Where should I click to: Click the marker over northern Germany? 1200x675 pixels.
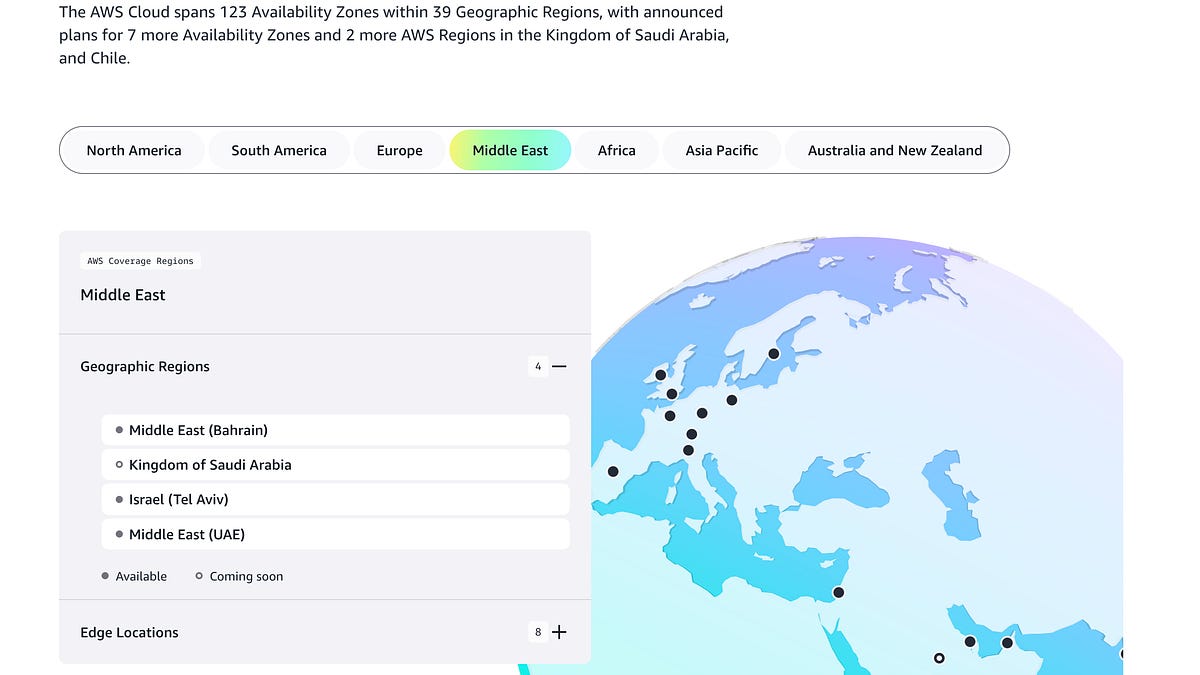tap(732, 400)
